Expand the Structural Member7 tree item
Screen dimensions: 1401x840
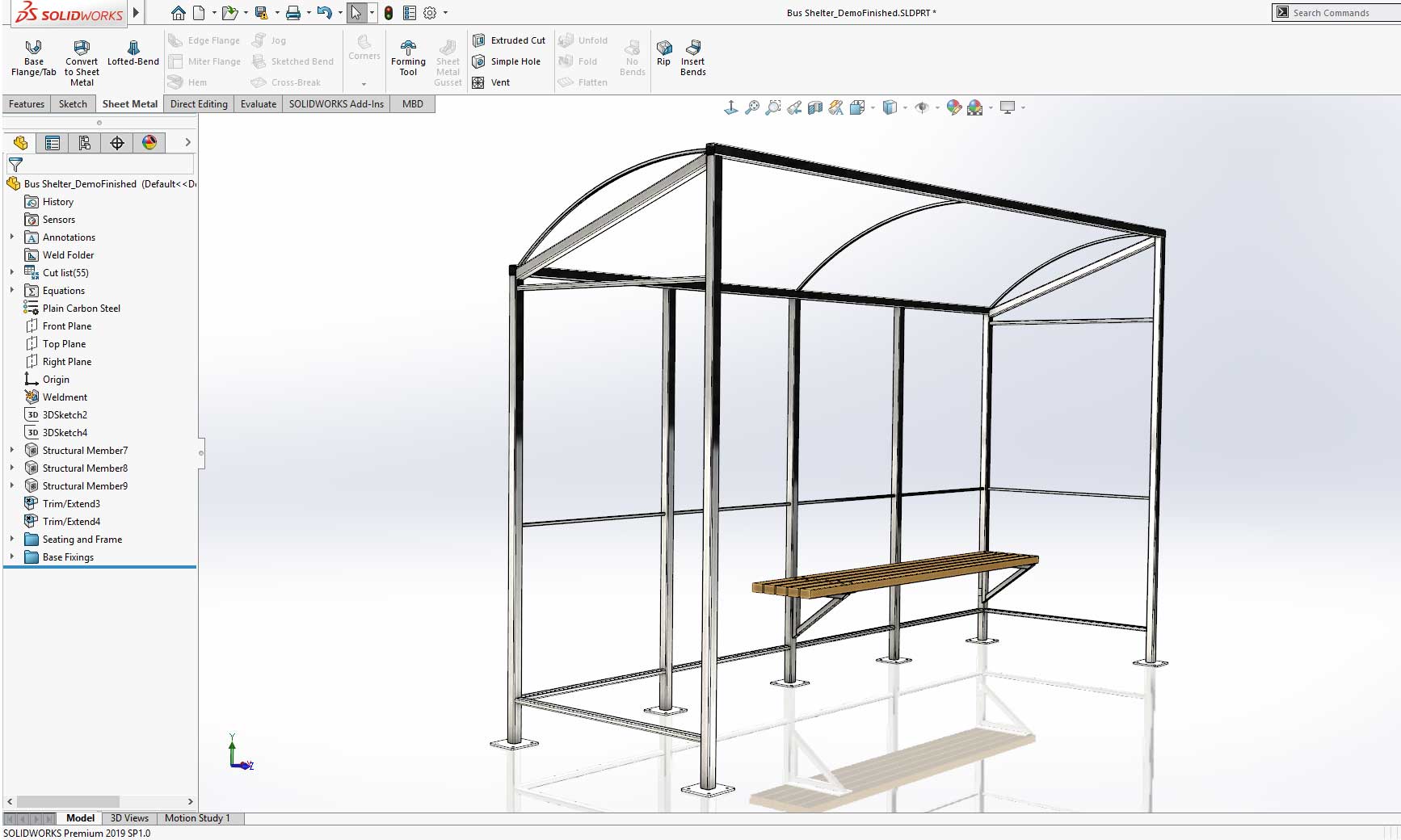[11, 450]
